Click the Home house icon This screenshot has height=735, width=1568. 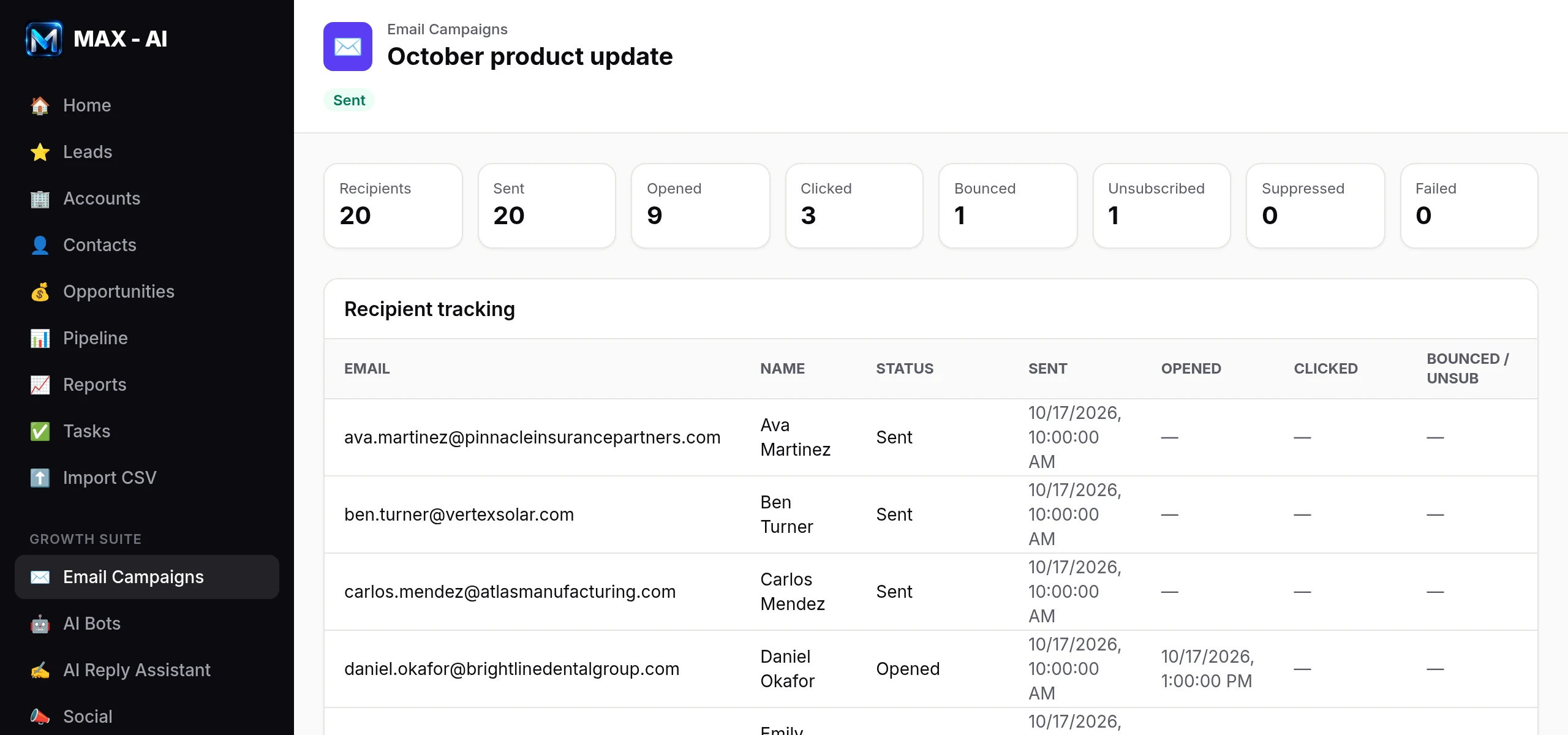pyautogui.click(x=40, y=105)
